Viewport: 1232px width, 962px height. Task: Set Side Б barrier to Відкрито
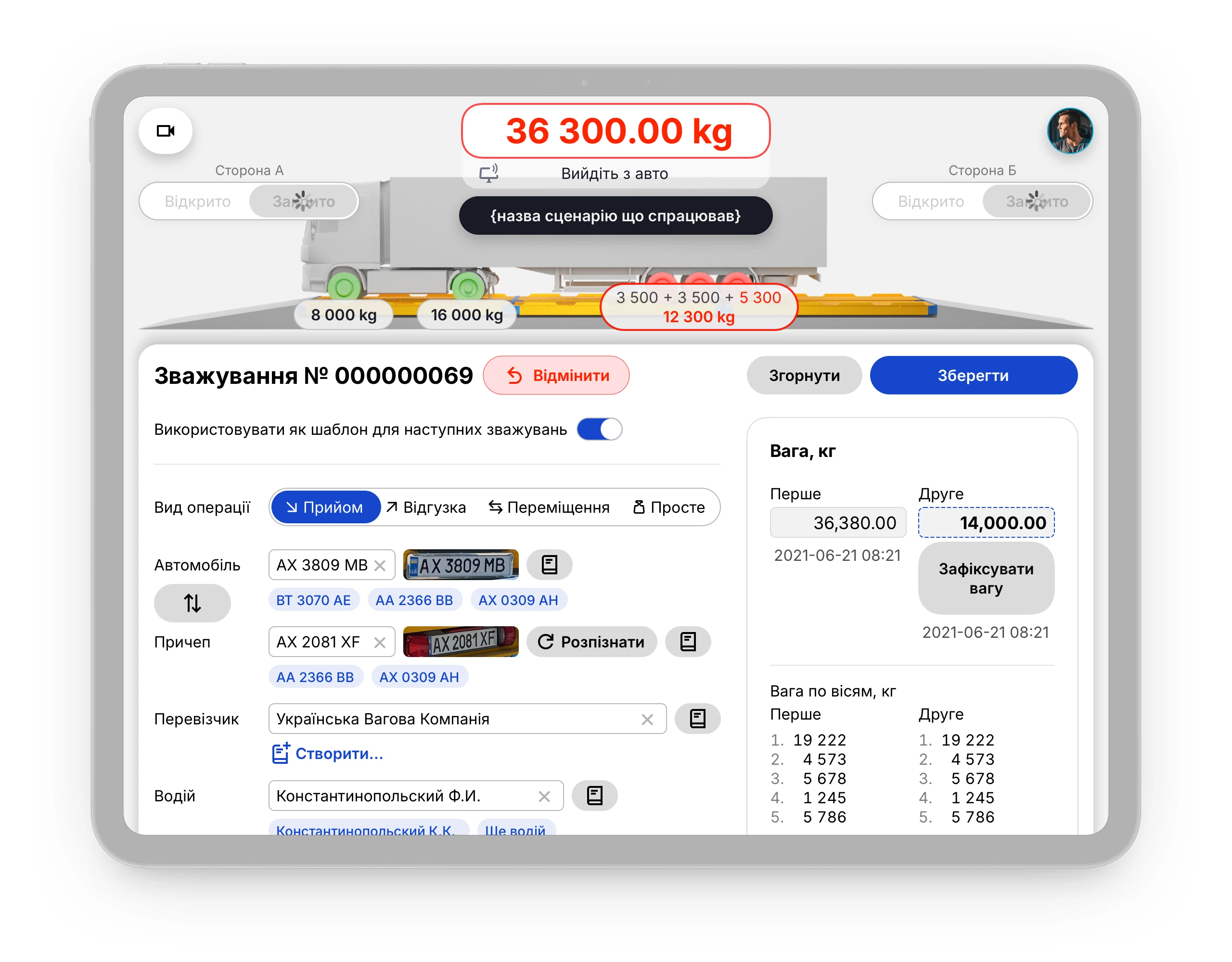[x=930, y=202]
